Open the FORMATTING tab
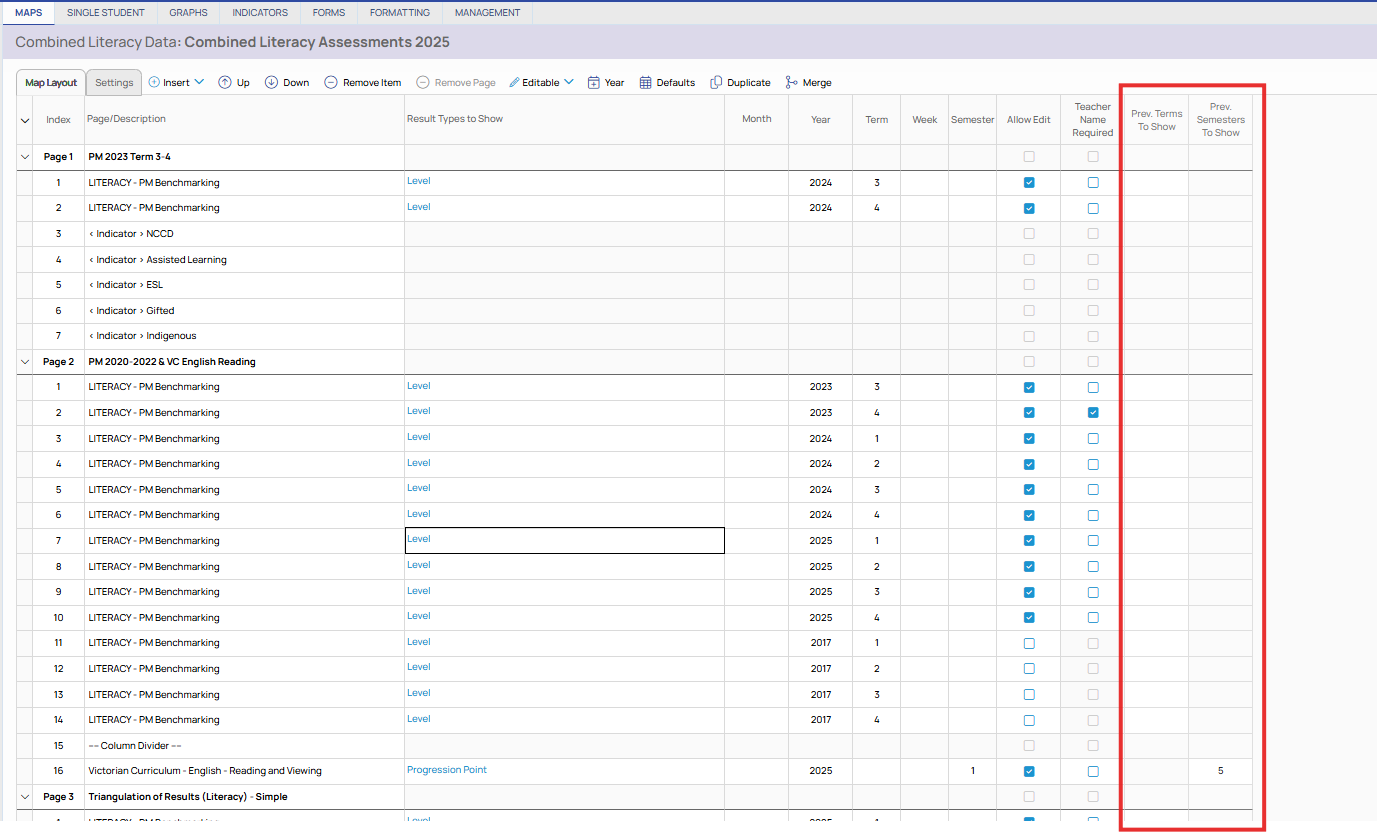 tap(400, 13)
